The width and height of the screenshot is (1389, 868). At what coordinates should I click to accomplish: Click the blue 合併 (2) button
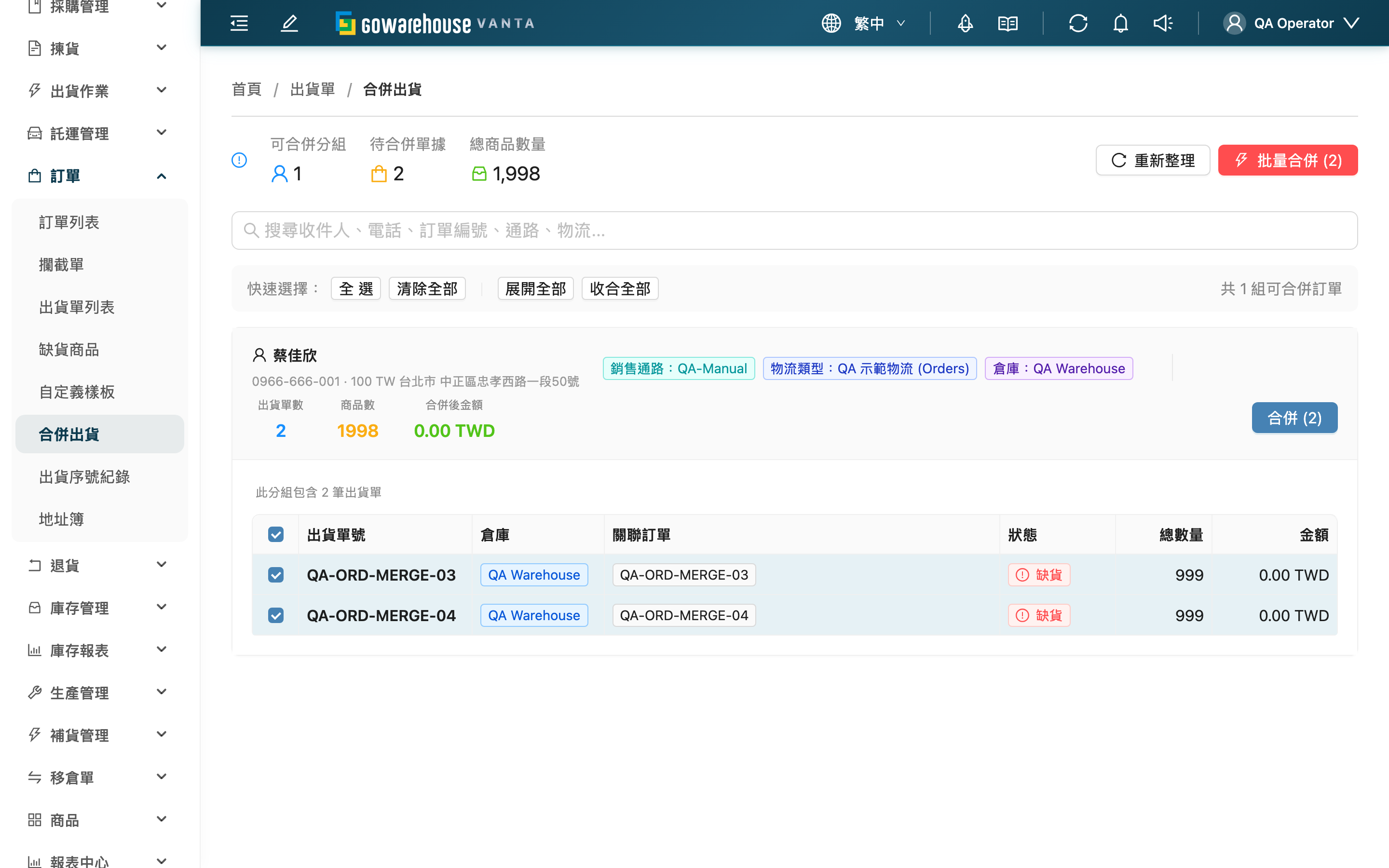click(1294, 418)
